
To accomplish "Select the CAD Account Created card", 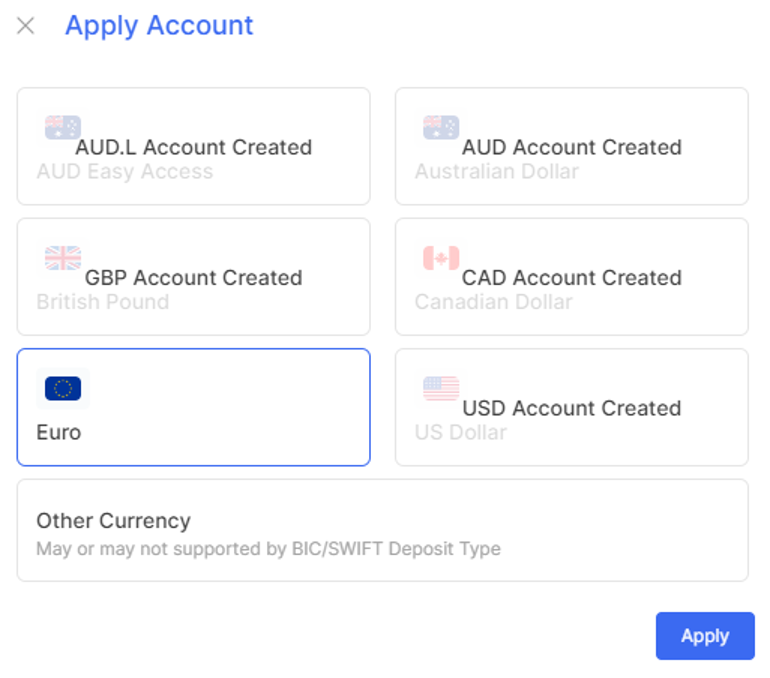I will click(x=572, y=277).
